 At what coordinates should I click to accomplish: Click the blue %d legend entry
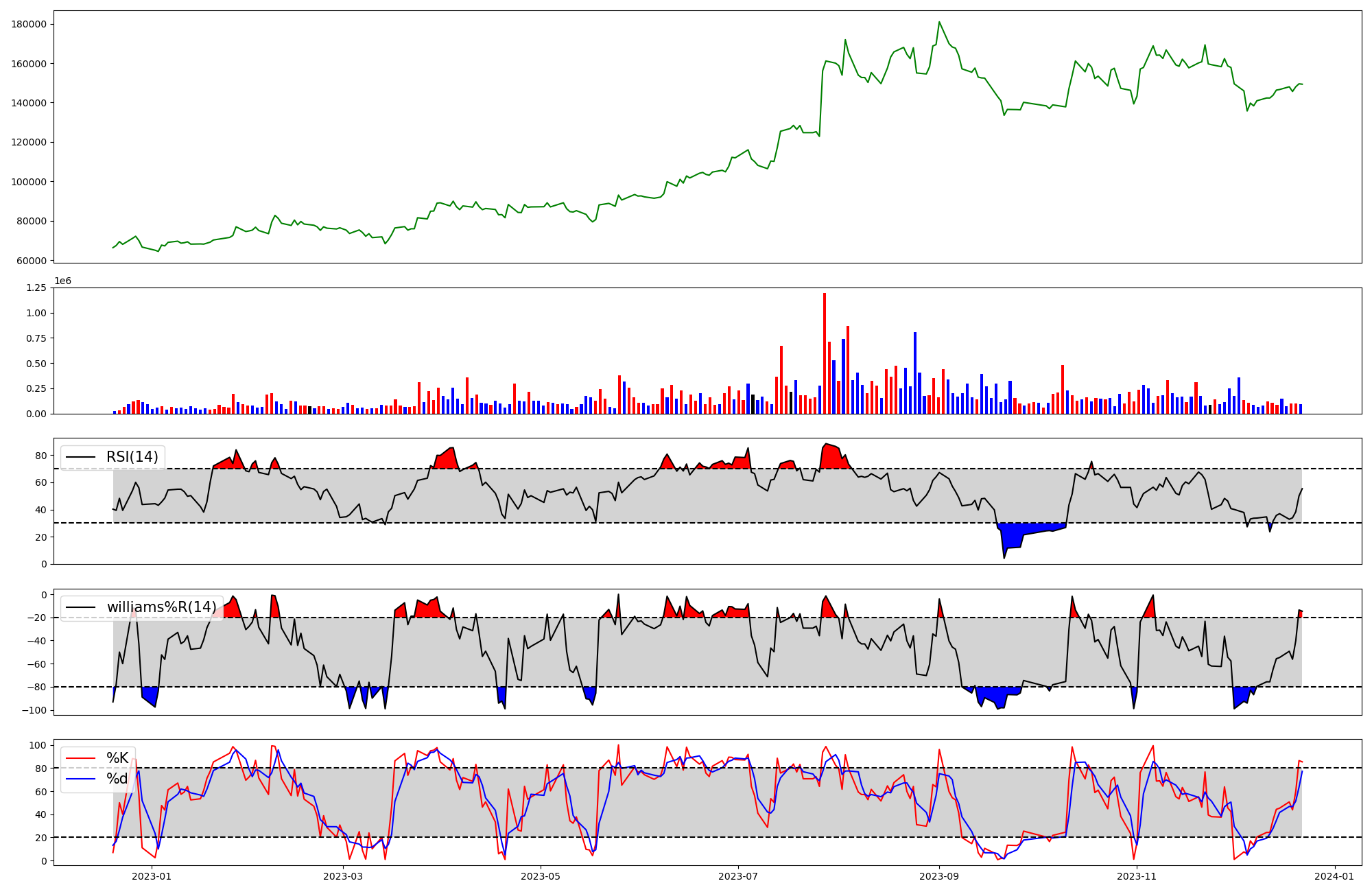pyautogui.click(x=117, y=779)
